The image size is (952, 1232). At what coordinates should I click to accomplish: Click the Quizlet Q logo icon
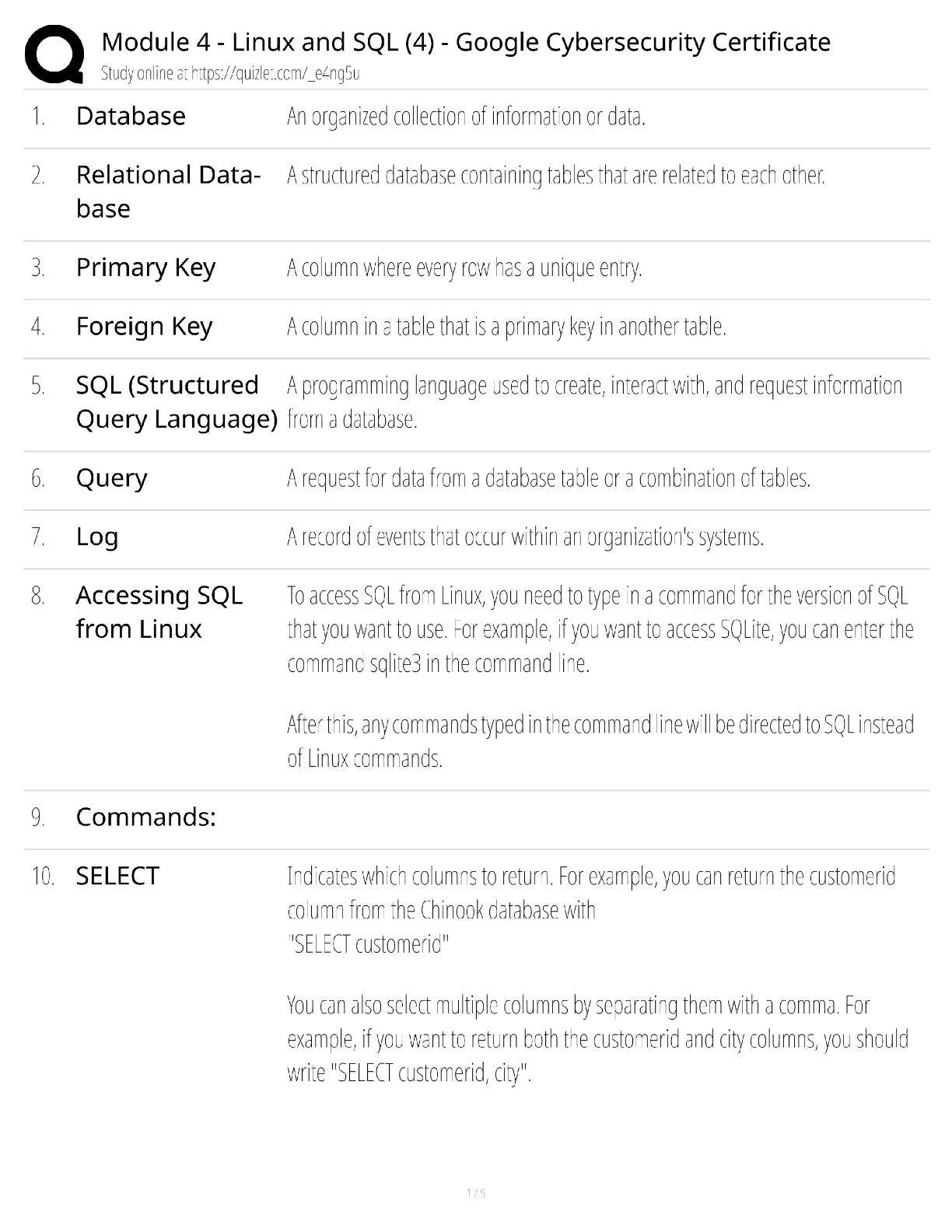54,53
